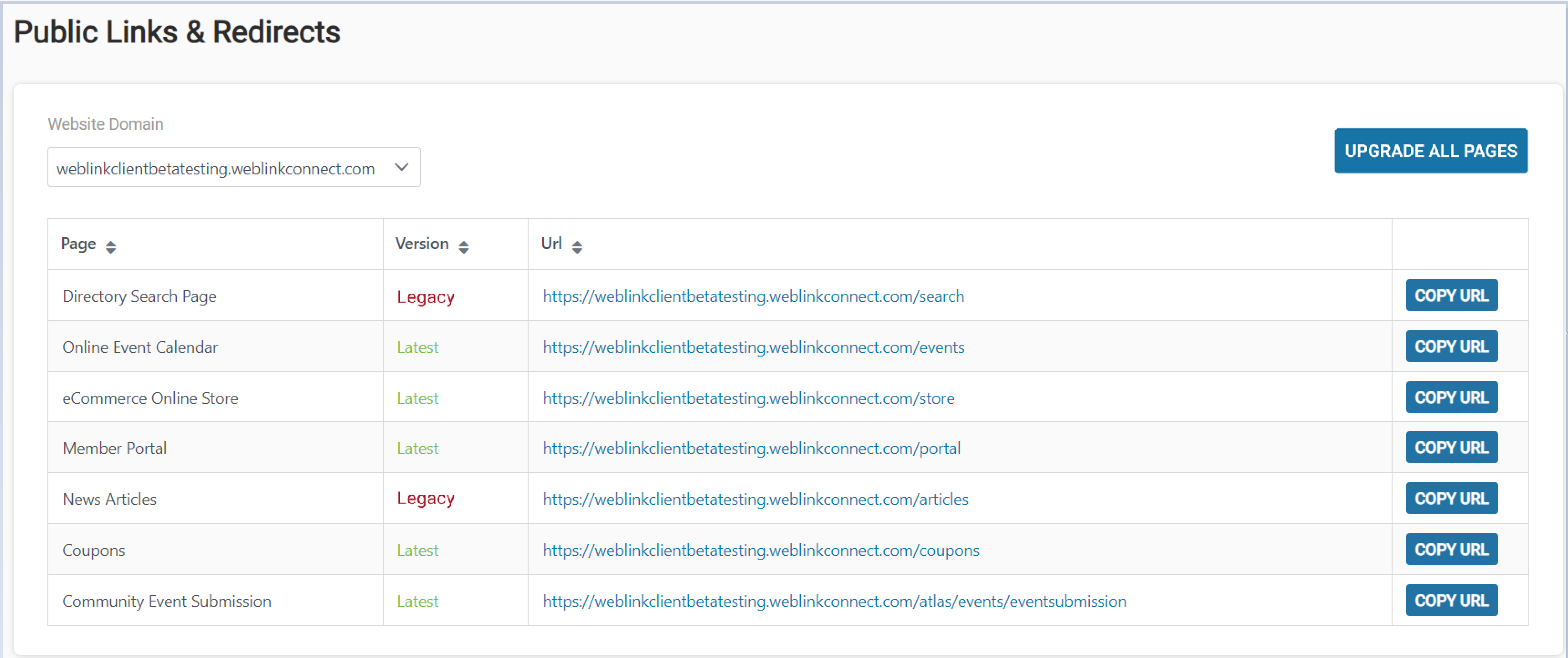Click Latest version for eCommerce Online Store
The image size is (1568, 658).
[x=417, y=398]
